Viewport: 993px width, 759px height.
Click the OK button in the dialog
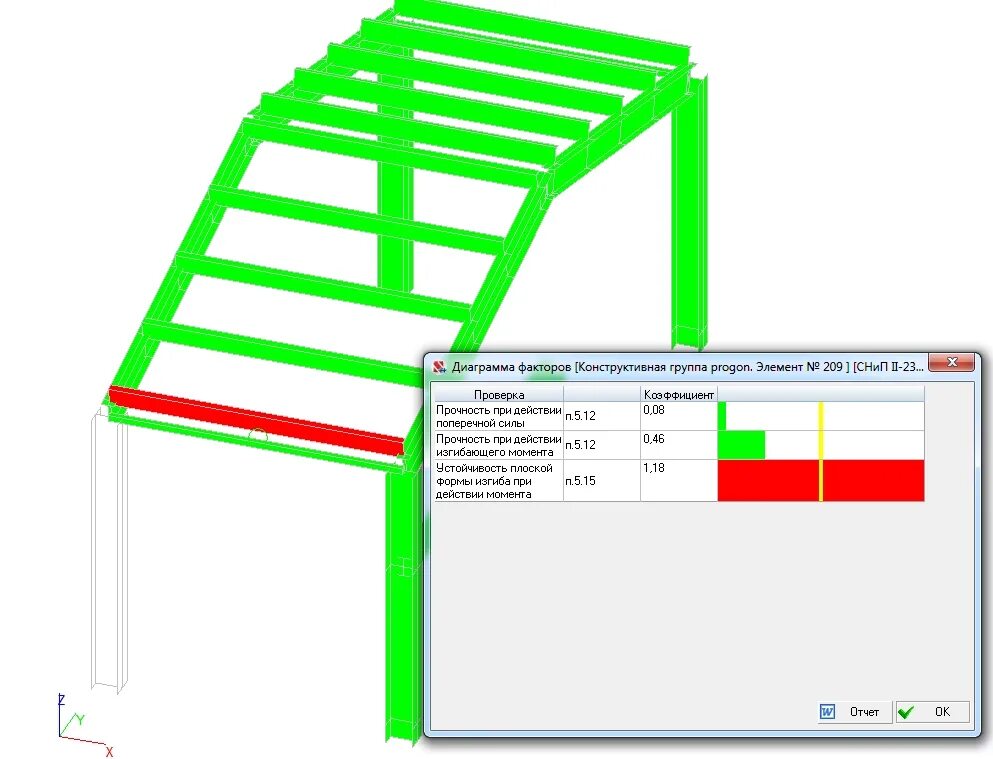(933, 712)
